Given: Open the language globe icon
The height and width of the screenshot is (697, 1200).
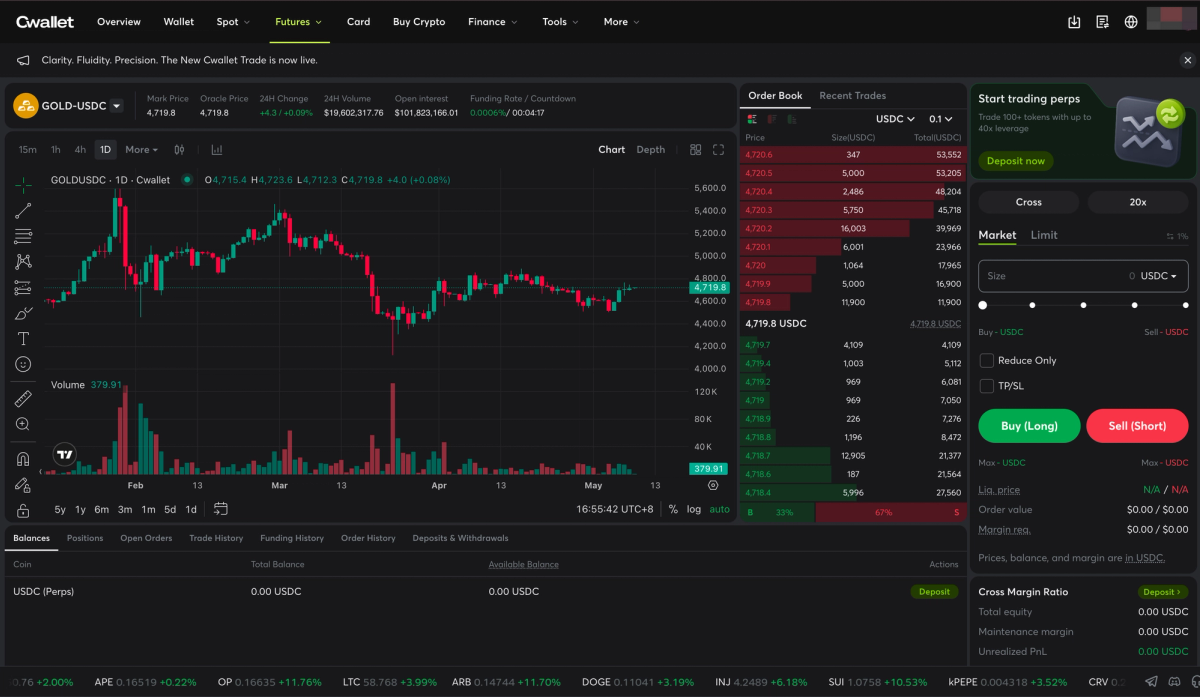Looking at the screenshot, I should click(x=1131, y=22).
